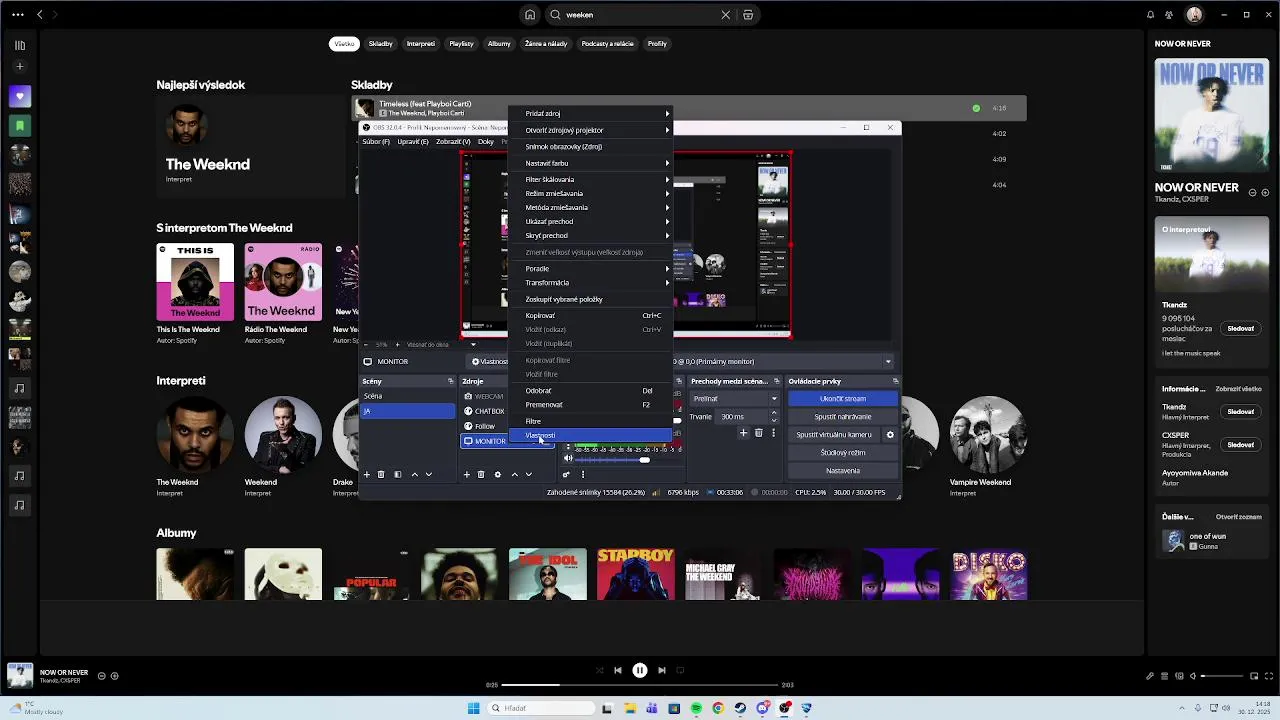Increase Trvanie duration stepper
Screen dimensions: 1280x720
pyautogui.click(x=774, y=414)
